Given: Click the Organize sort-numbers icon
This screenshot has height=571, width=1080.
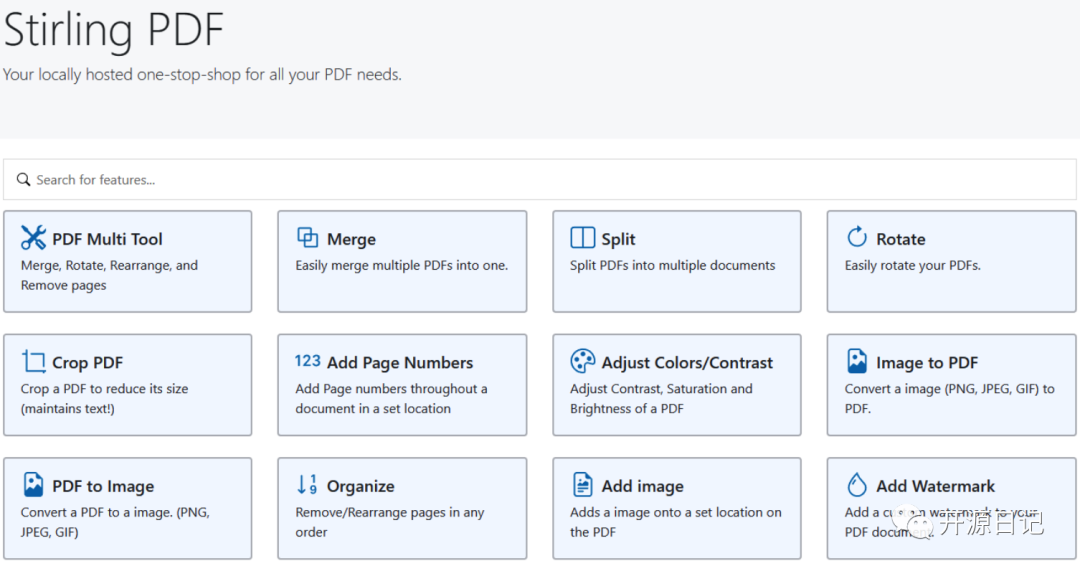Looking at the screenshot, I should click(x=307, y=484).
